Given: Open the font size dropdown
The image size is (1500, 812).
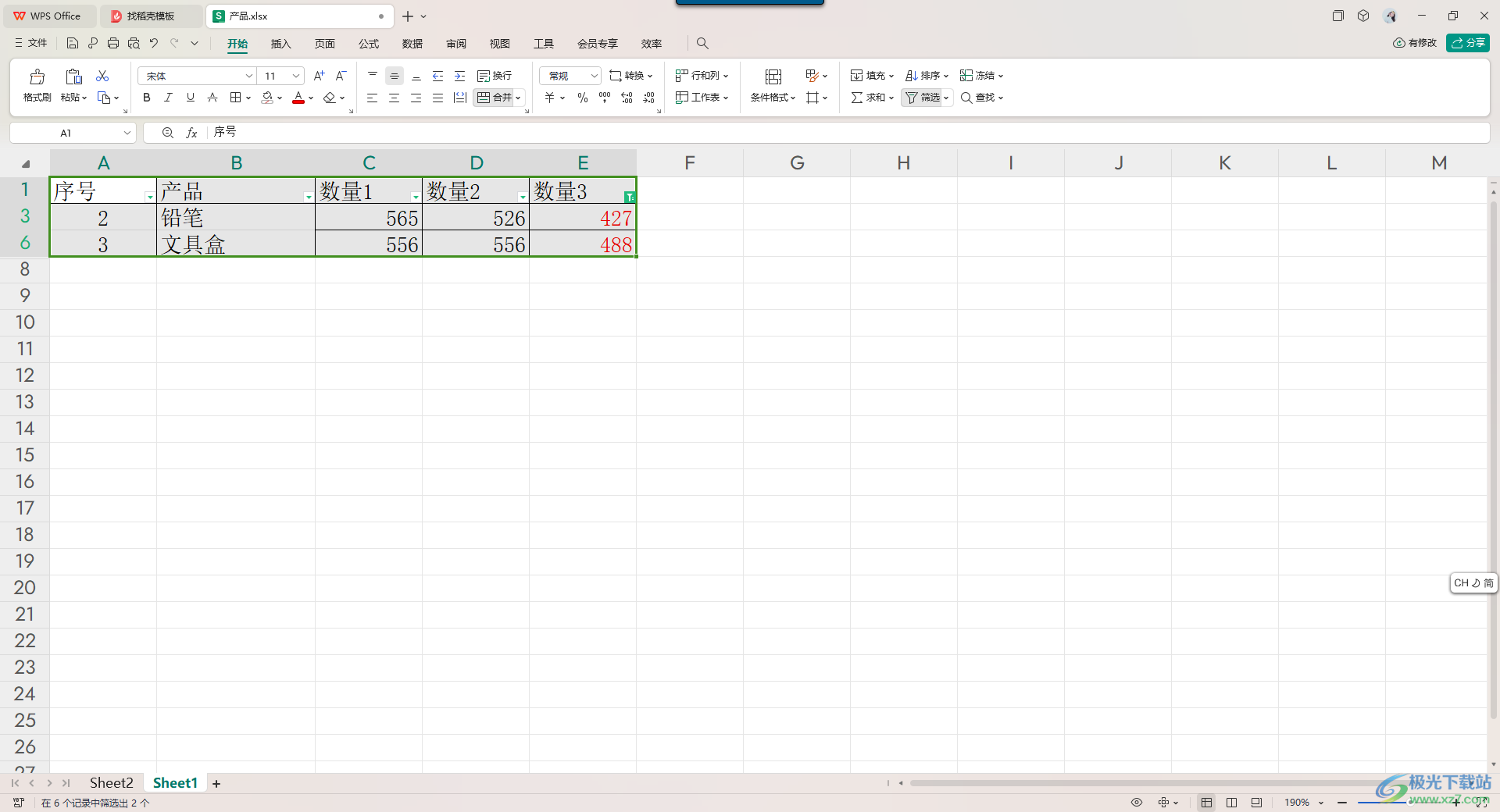Looking at the screenshot, I should pyautogui.click(x=296, y=76).
